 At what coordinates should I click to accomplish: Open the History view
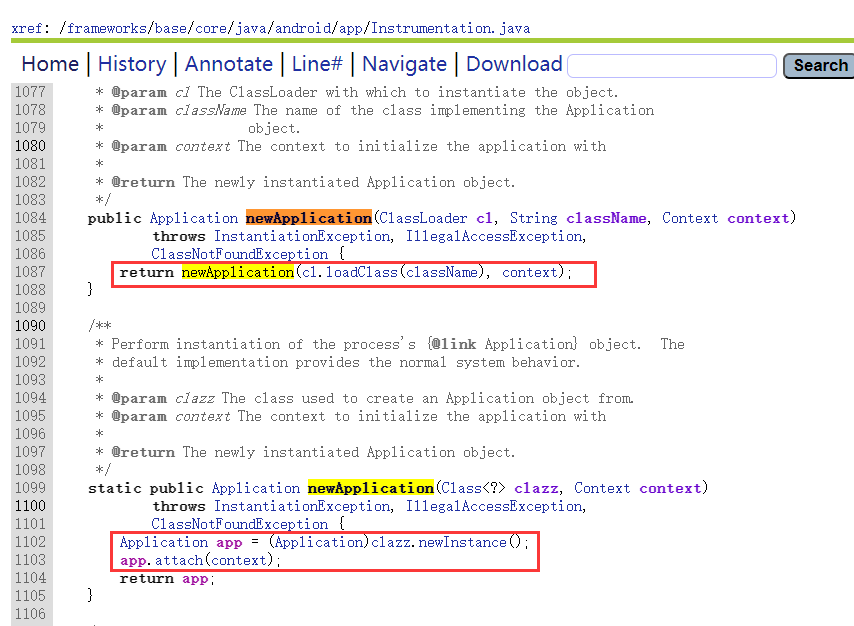132,64
